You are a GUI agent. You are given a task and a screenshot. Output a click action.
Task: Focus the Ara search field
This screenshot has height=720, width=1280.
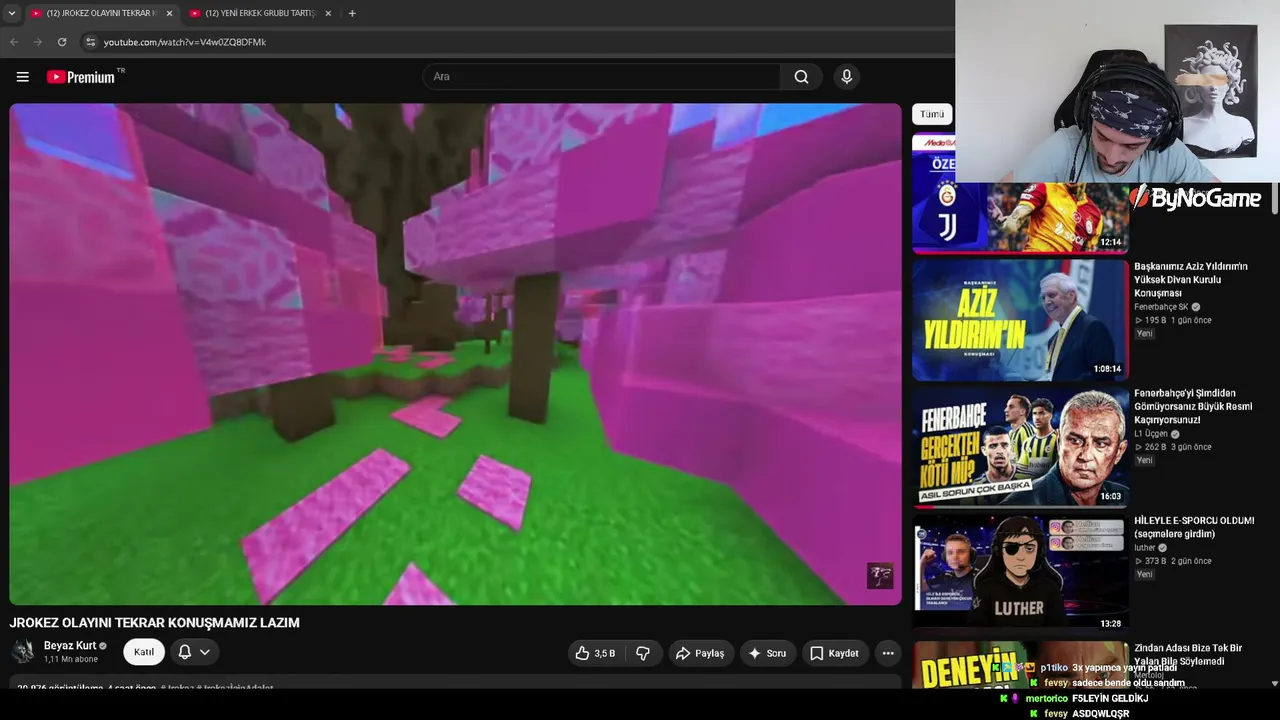point(602,77)
